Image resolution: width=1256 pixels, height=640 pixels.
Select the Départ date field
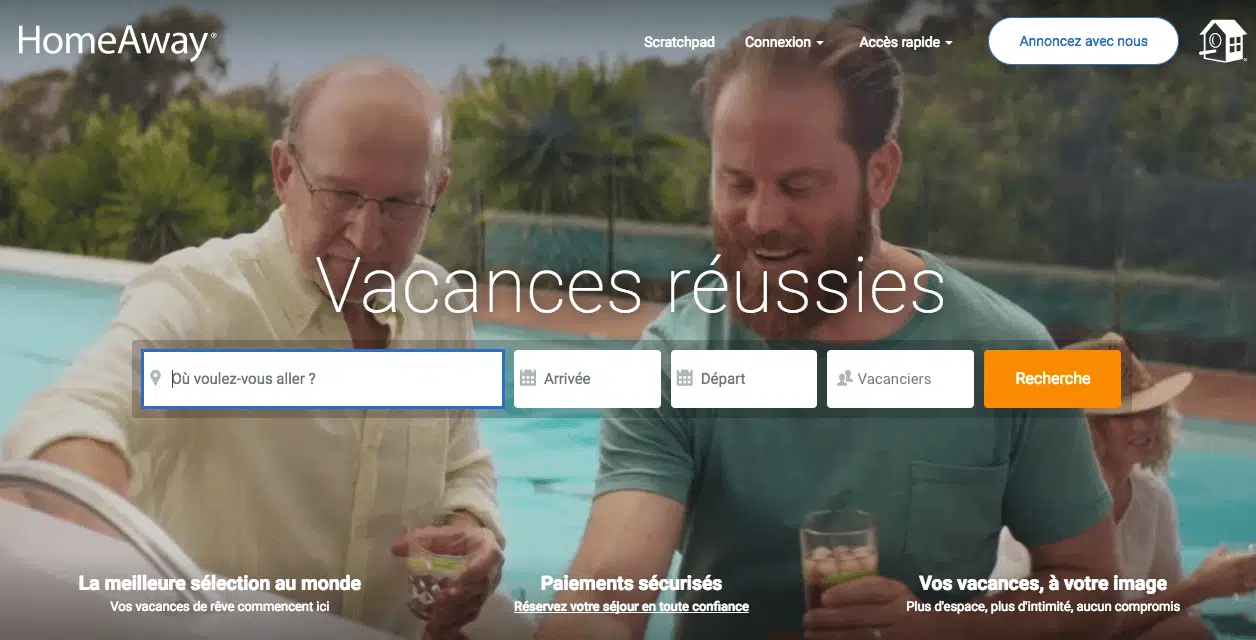[744, 379]
